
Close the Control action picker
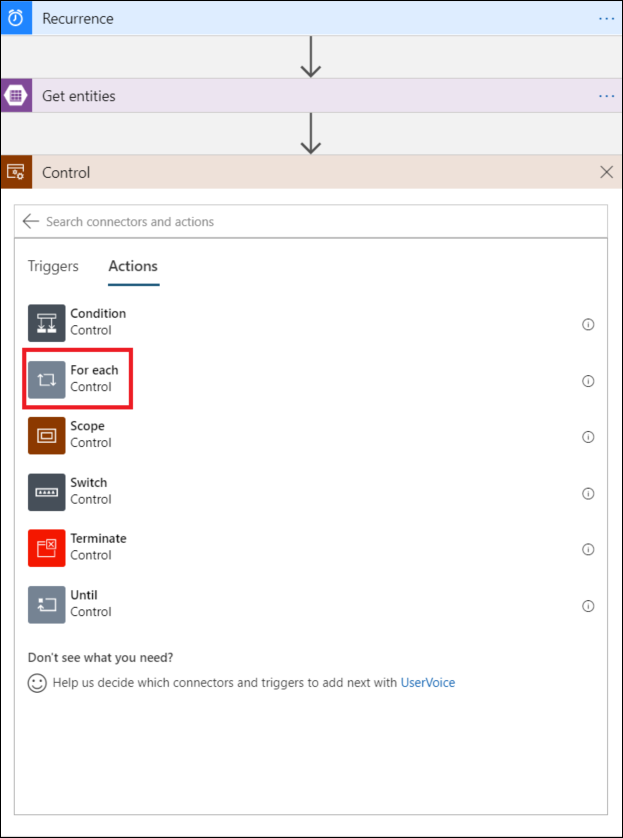pyautogui.click(x=606, y=172)
